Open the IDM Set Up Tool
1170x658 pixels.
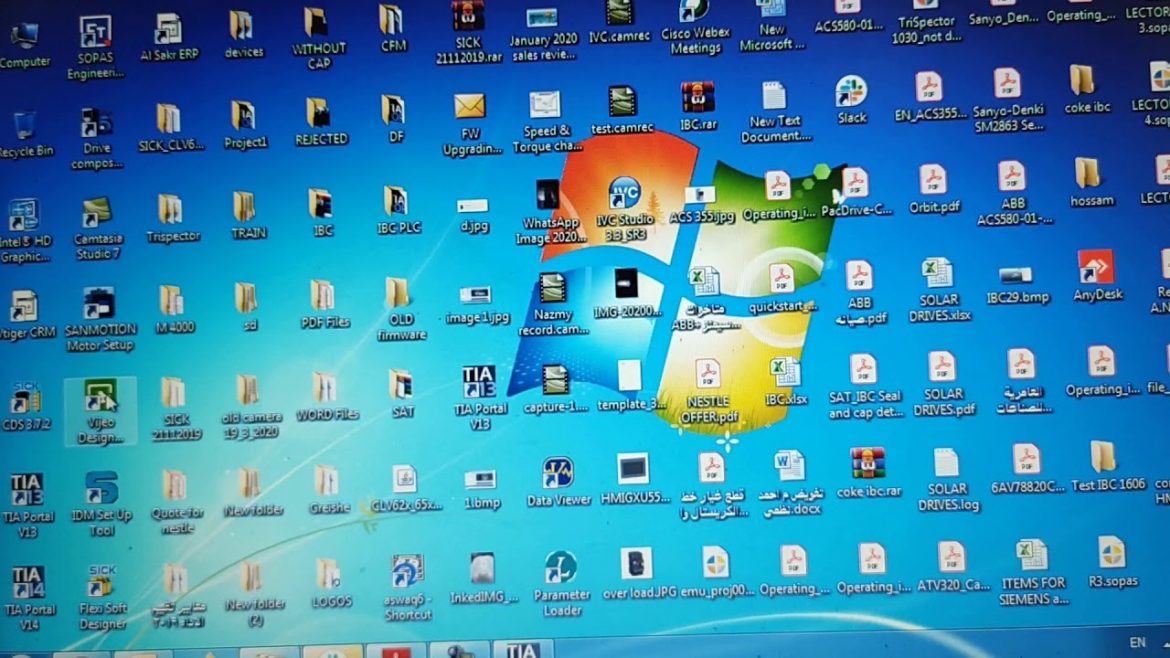tap(101, 490)
